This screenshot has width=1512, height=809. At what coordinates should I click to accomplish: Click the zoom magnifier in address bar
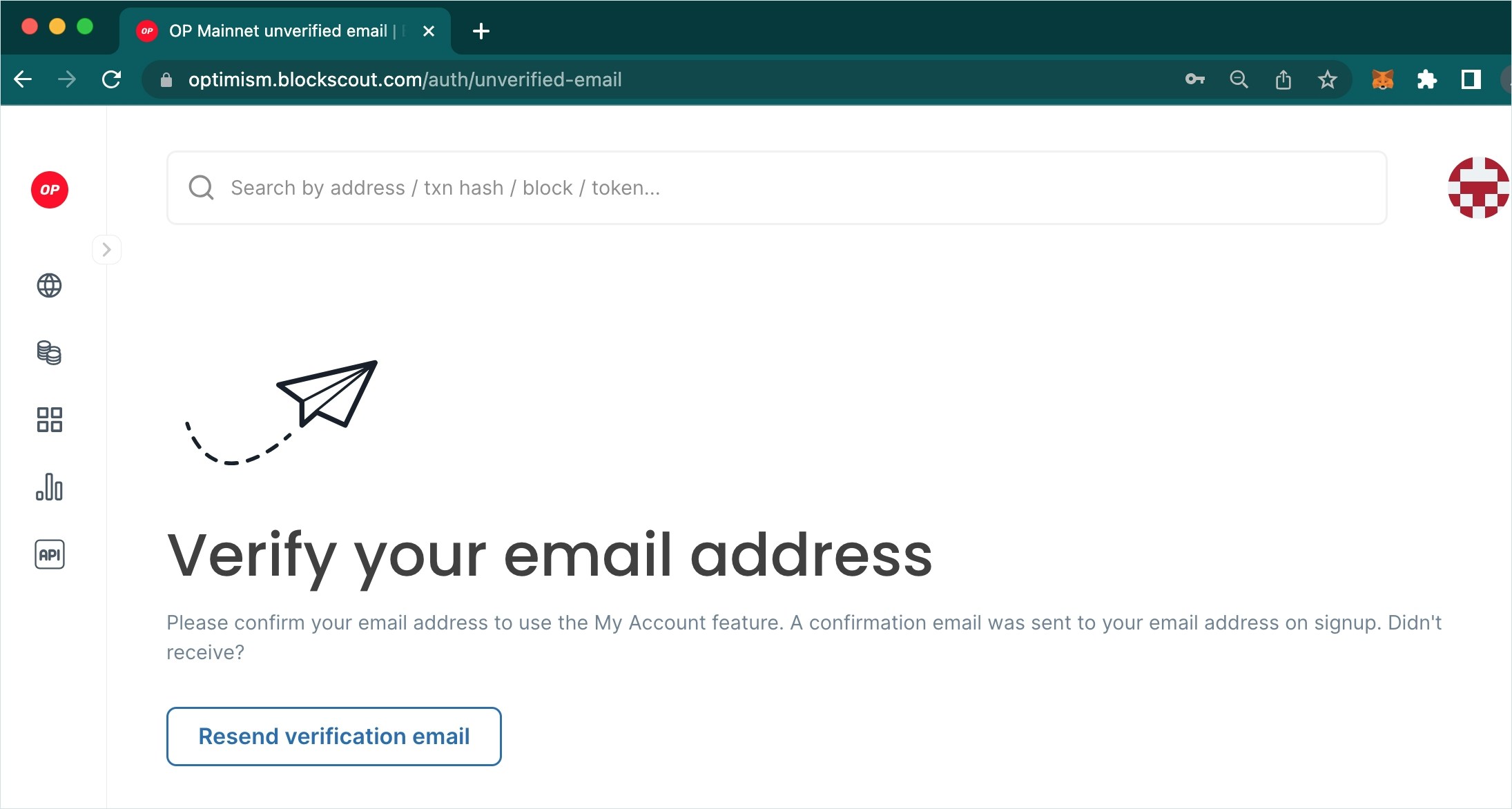point(1239,79)
